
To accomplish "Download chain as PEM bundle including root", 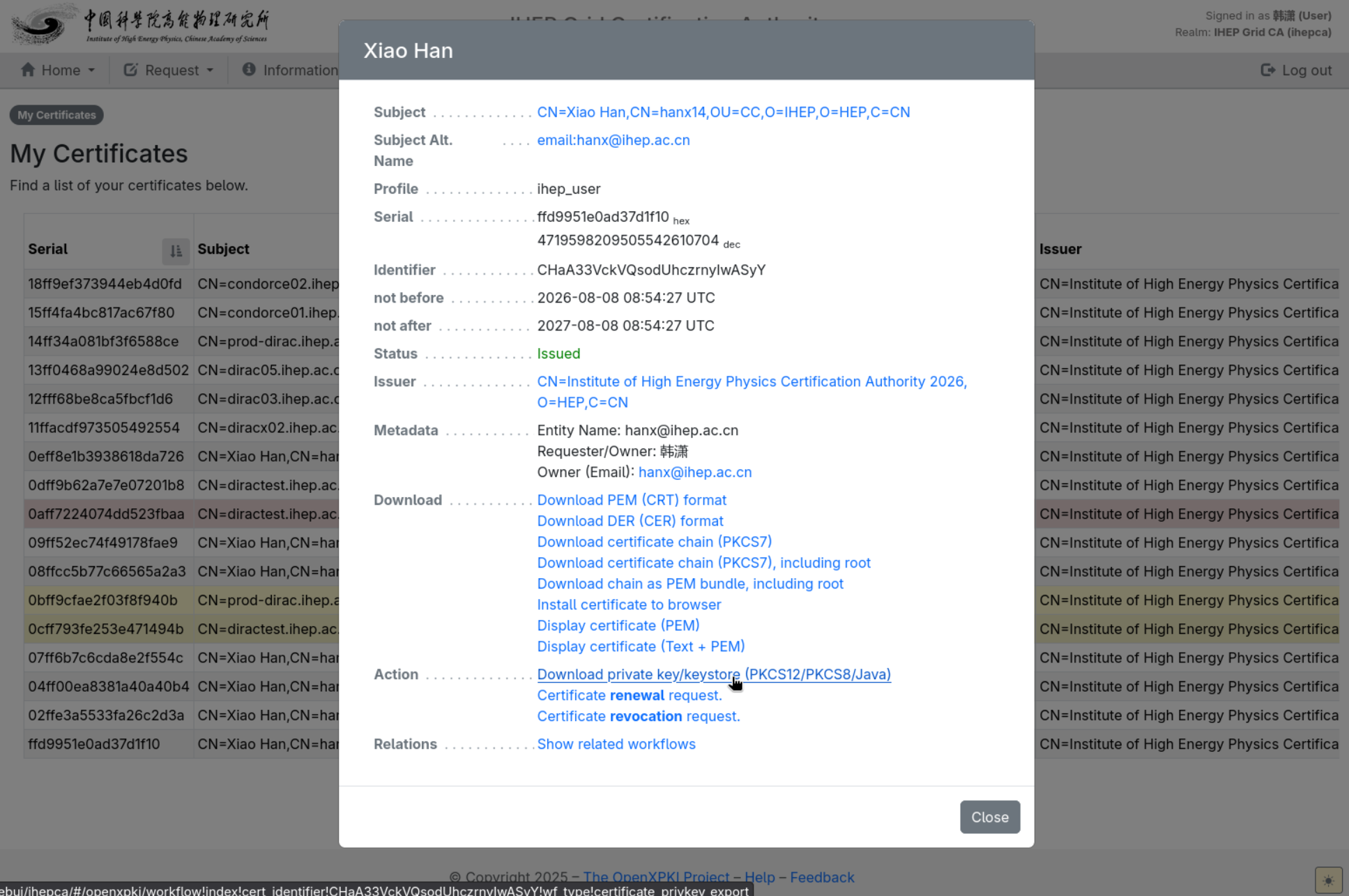I will (689, 584).
